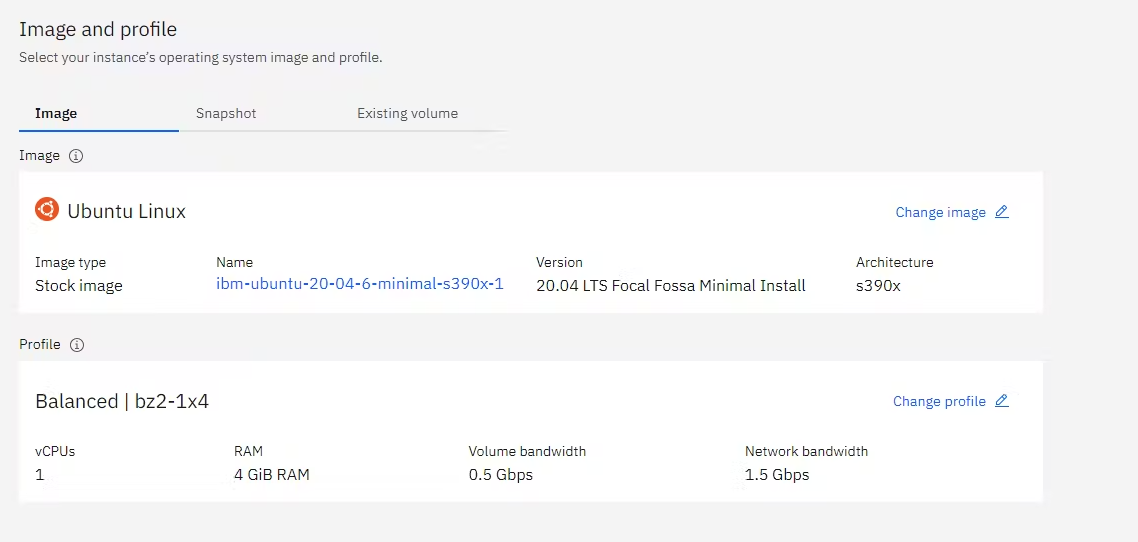Open the Existing volume tab
Screen dimensions: 1138x542
pos(407,114)
